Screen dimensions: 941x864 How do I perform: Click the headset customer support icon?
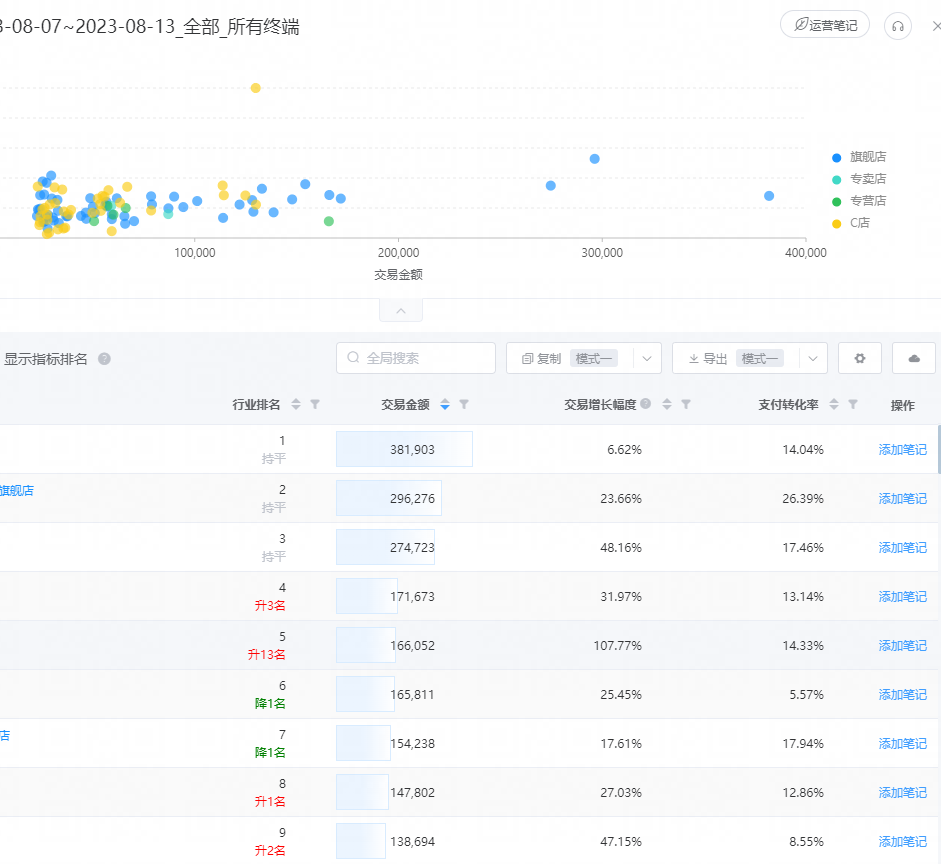coord(898,27)
